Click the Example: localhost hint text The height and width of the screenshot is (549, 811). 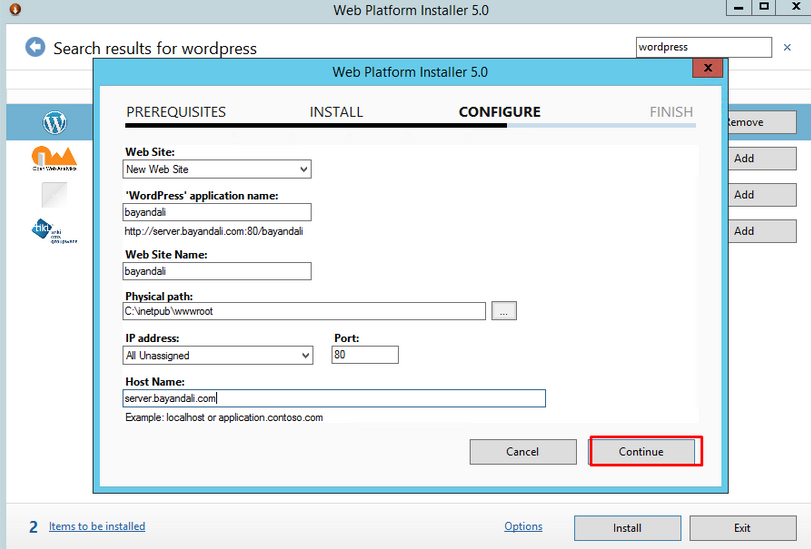(224, 418)
